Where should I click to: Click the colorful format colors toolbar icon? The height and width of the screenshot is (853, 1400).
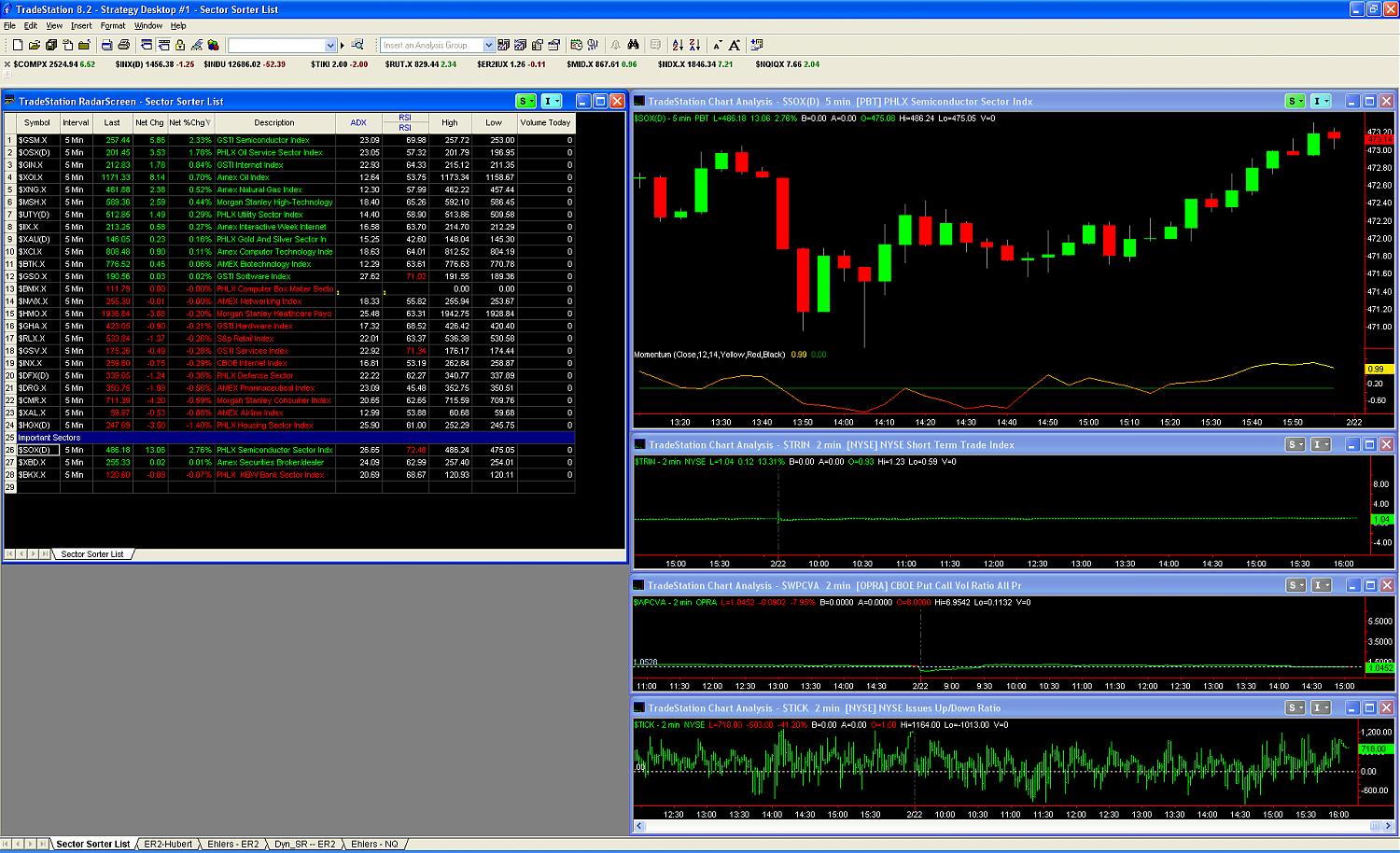click(x=213, y=45)
